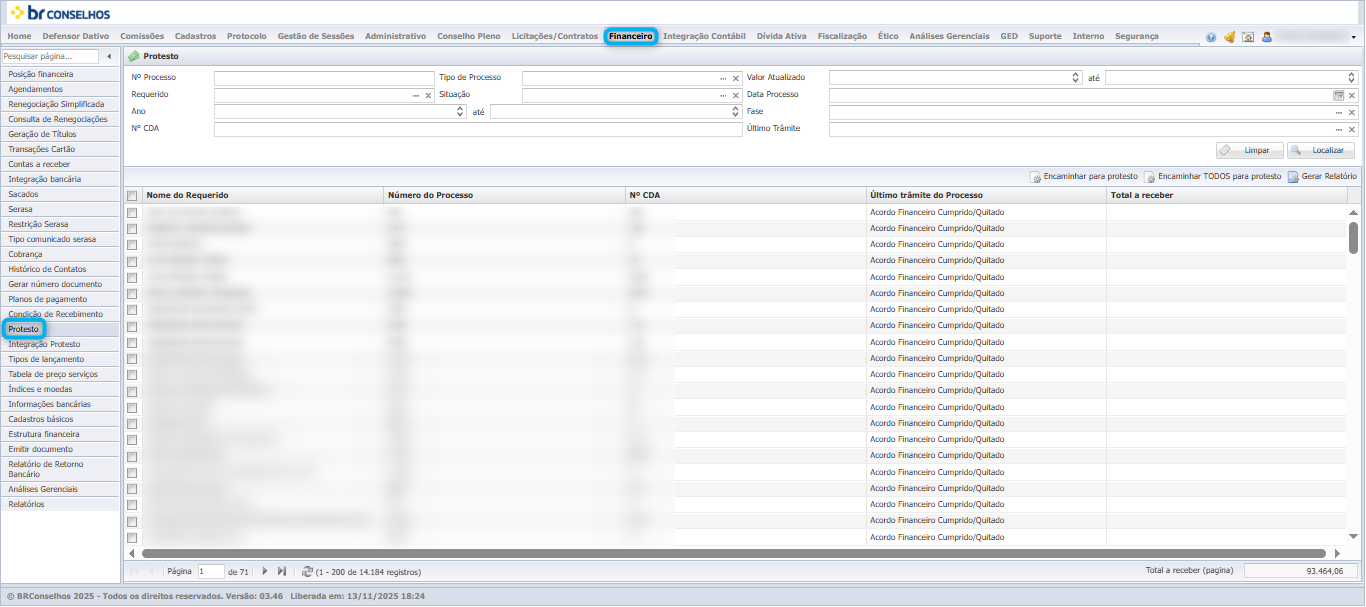
Task: Click the Página number input
Action: (211, 572)
